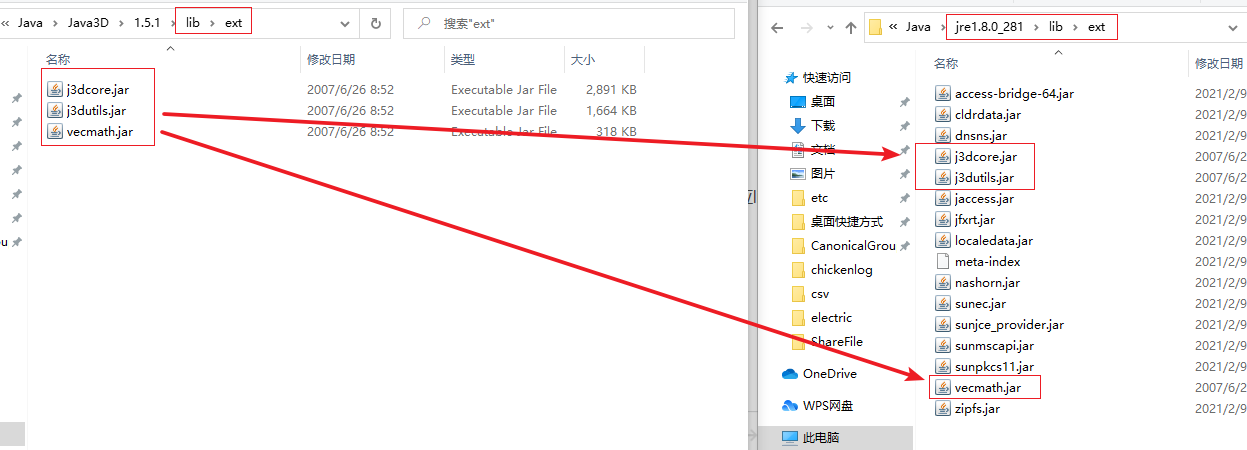
Task: Click the OneDrive cloud icon in the sidebar
Action: coord(790,373)
